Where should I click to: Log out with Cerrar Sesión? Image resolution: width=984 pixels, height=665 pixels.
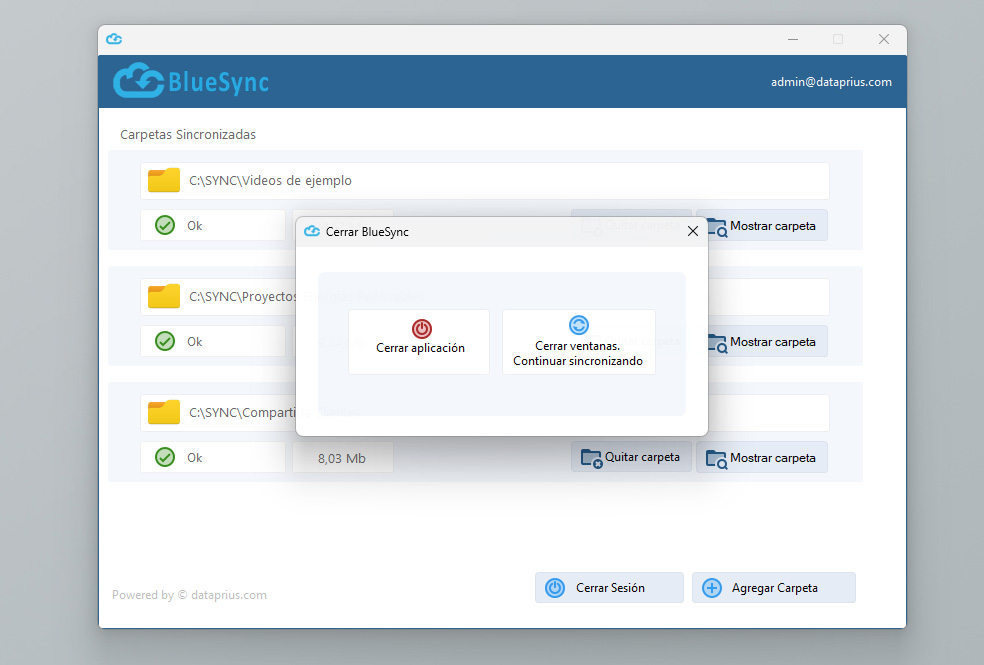[609, 588]
